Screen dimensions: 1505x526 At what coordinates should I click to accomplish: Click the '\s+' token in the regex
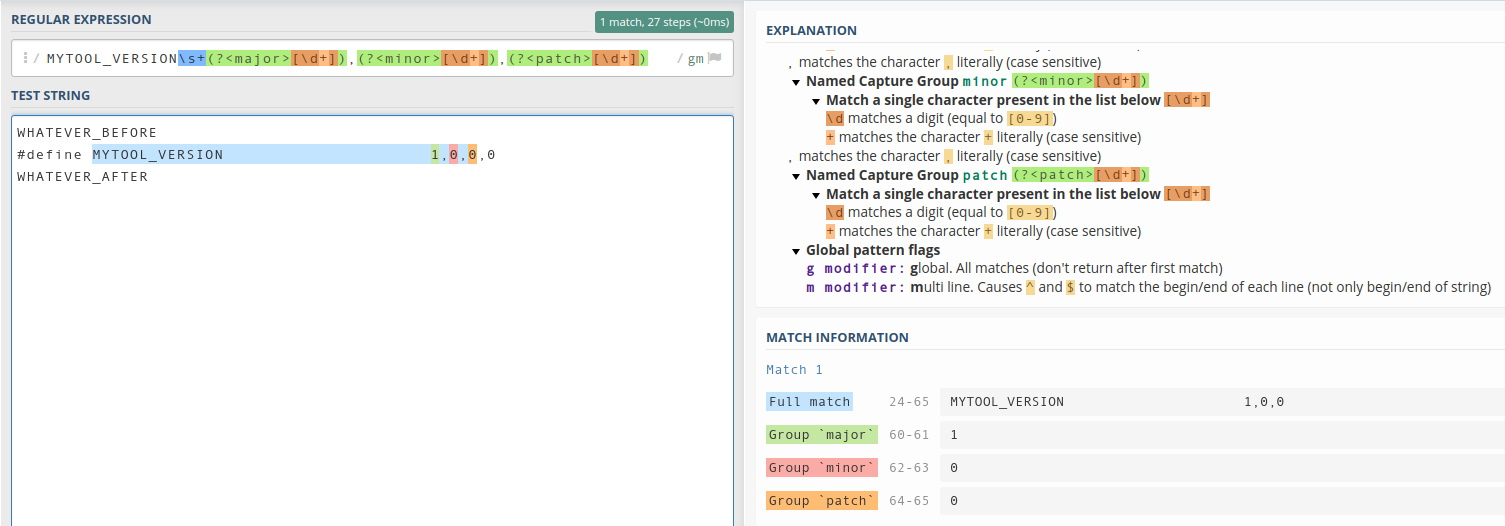pos(191,58)
